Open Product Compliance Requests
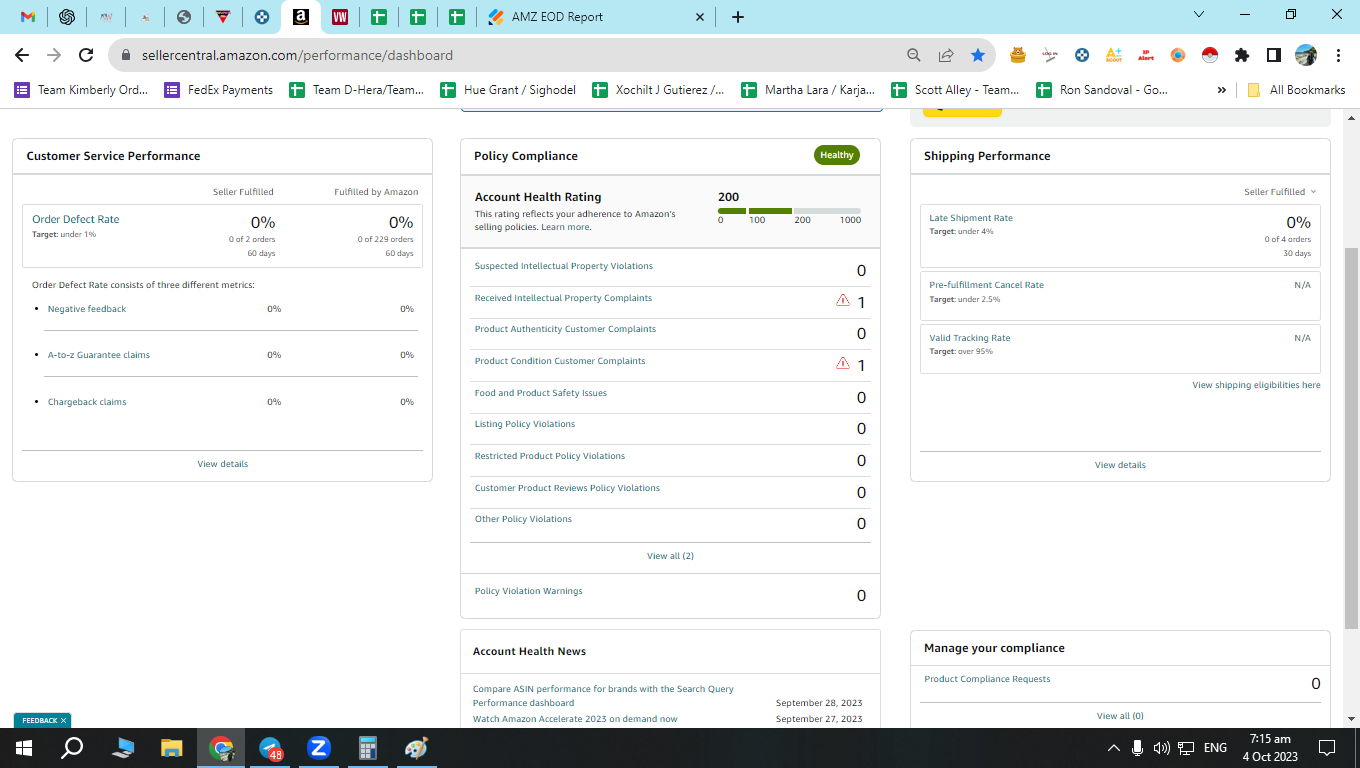Screen dimensions: 1360x768 click(x=987, y=679)
